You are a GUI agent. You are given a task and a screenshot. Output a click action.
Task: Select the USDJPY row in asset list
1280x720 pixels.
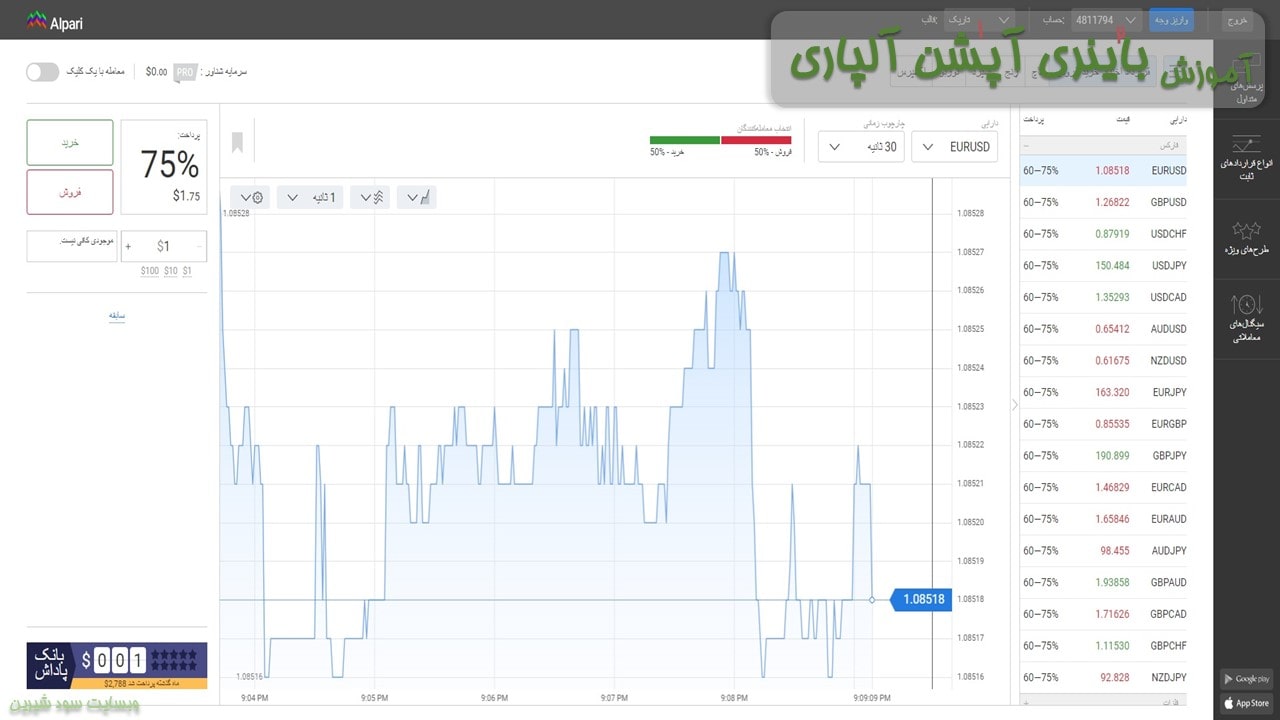click(x=1104, y=266)
